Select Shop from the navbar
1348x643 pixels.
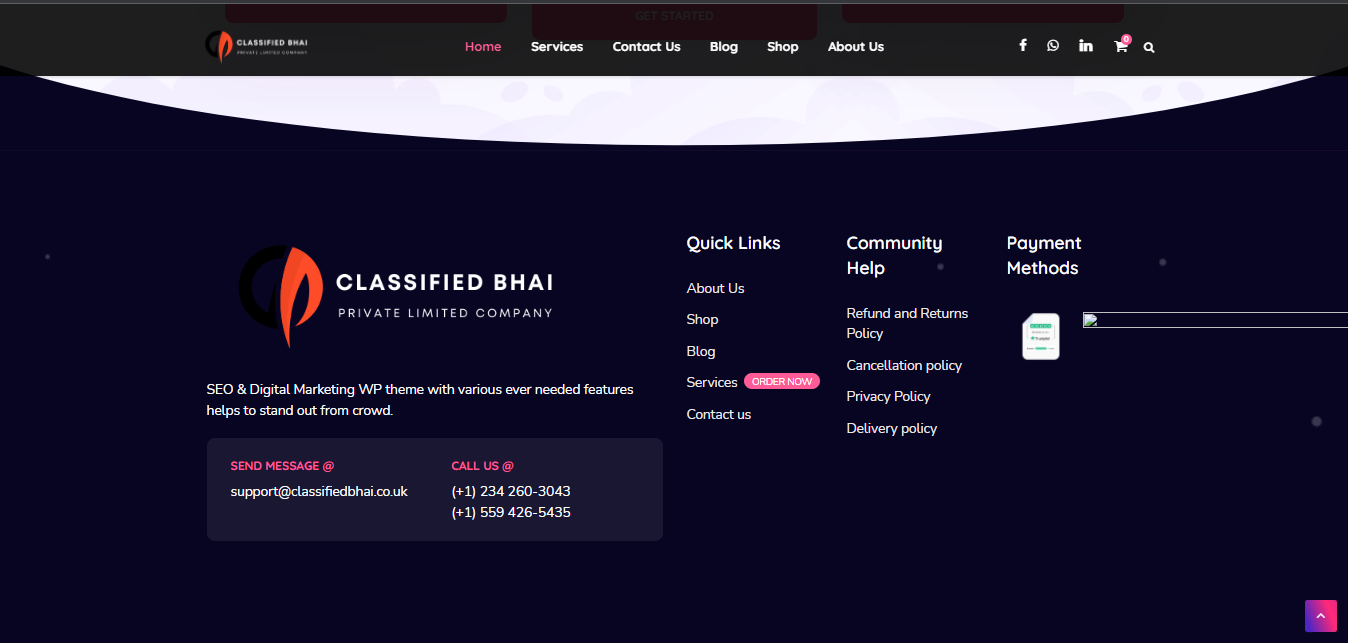[782, 46]
